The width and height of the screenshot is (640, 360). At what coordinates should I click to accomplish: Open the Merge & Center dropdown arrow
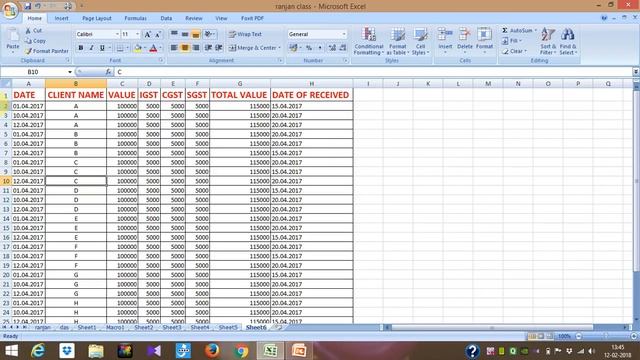point(280,48)
